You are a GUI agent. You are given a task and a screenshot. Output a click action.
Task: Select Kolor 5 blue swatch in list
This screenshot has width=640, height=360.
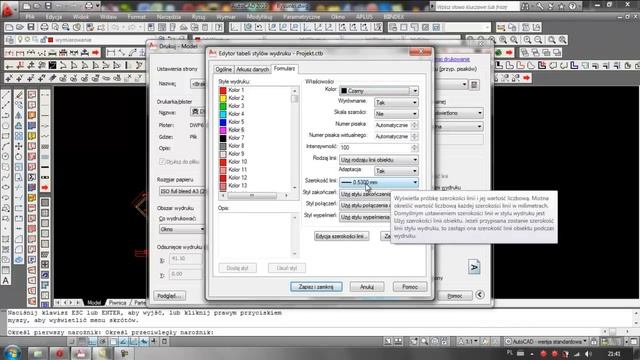click(223, 122)
